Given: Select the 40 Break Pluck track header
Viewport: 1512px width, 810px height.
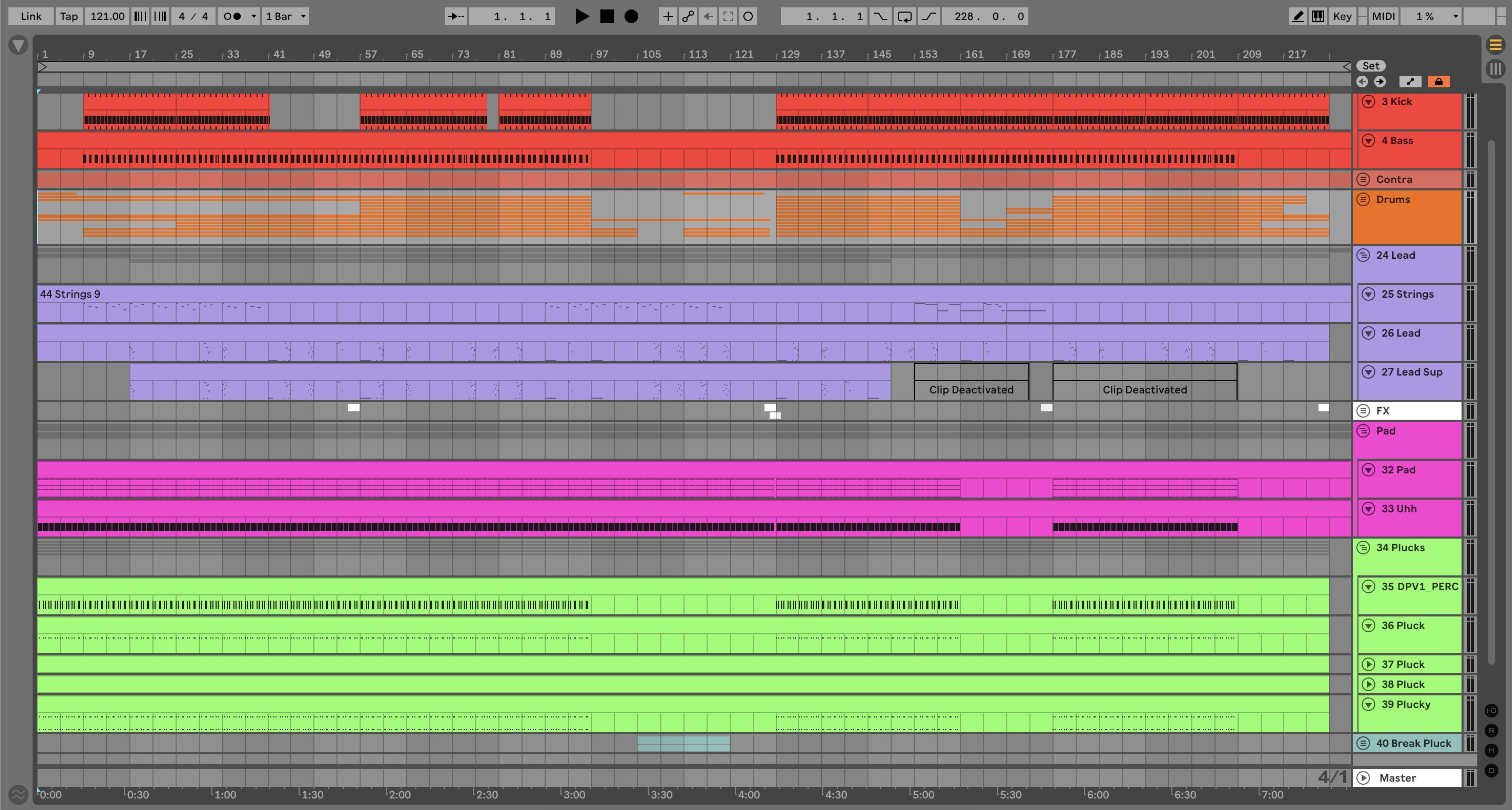Looking at the screenshot, I should 1413,743.
